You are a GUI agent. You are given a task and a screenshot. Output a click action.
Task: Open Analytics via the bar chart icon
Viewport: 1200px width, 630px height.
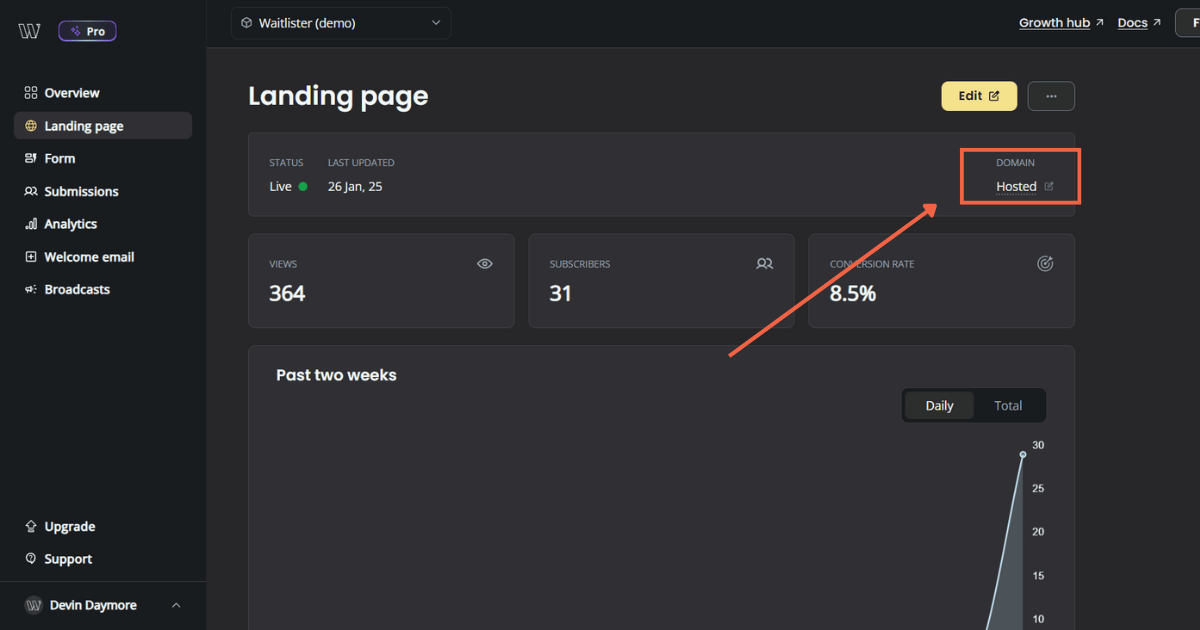30,223
